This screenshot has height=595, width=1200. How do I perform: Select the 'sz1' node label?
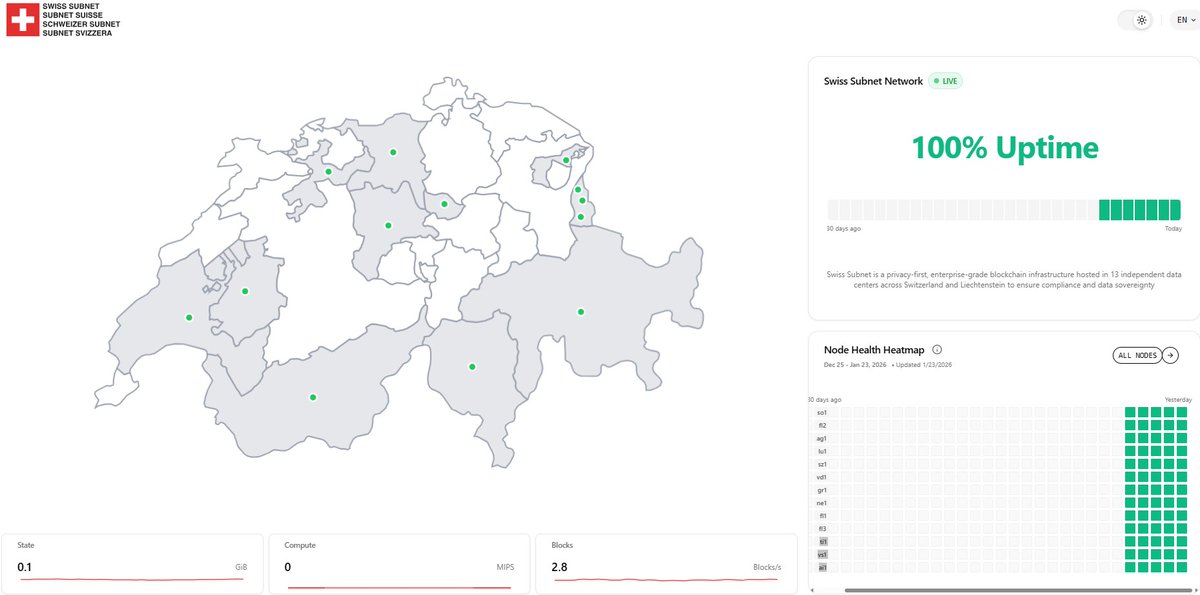pos(822,464)
